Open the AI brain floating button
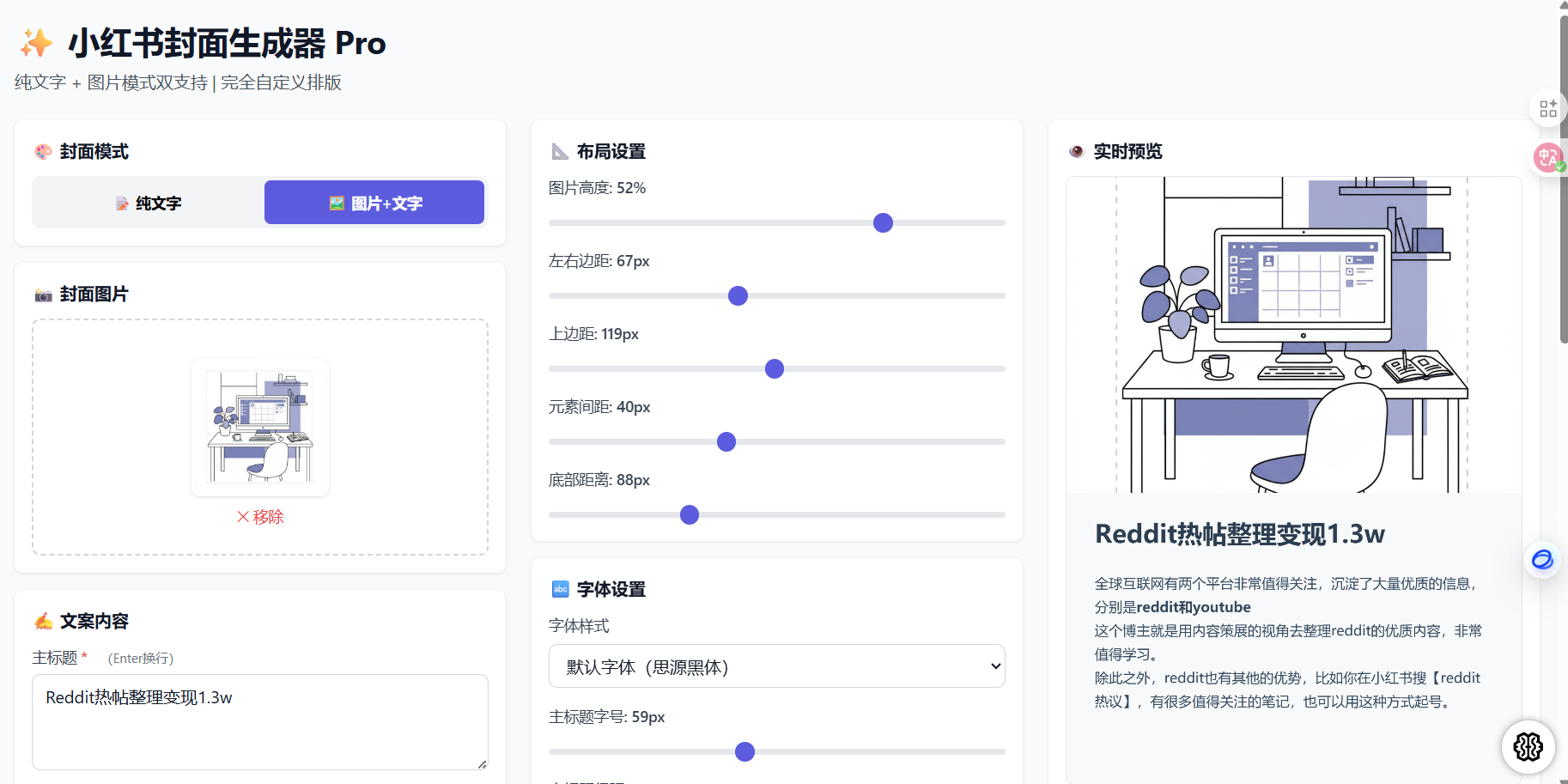 [x=1528, y=746]
